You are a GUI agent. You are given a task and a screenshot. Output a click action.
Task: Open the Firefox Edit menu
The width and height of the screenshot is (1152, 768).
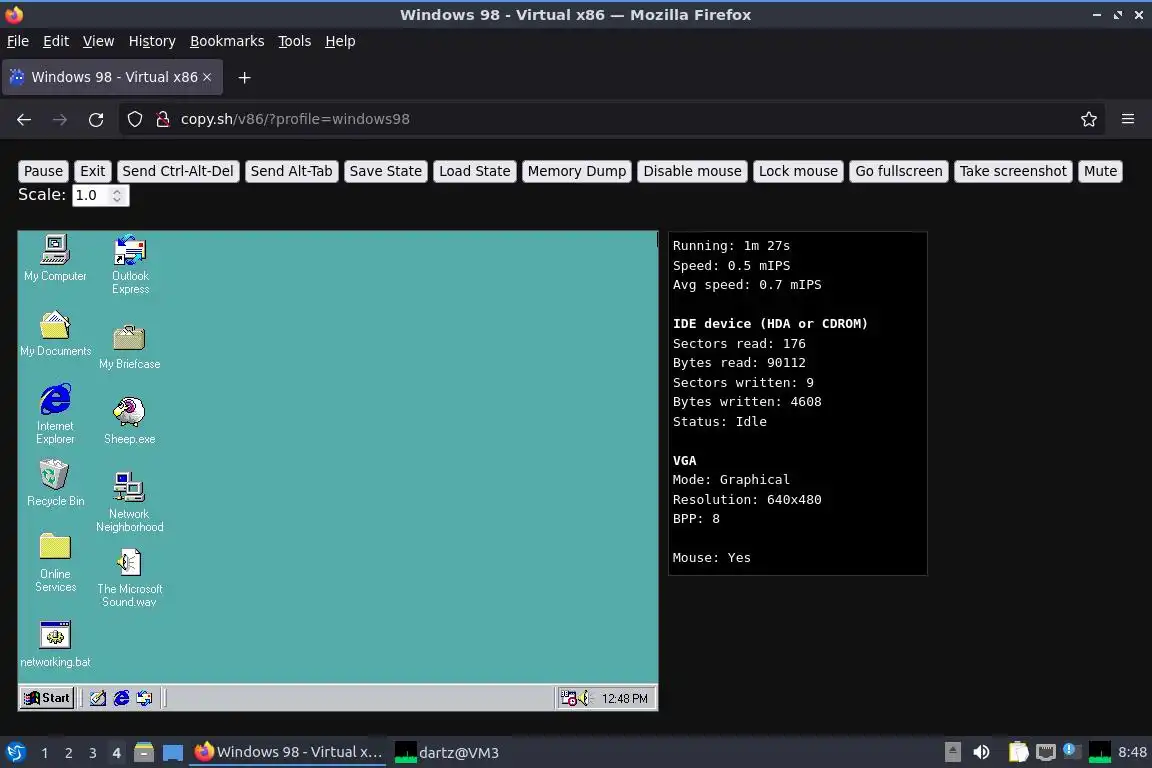click(x=56, y=41)
